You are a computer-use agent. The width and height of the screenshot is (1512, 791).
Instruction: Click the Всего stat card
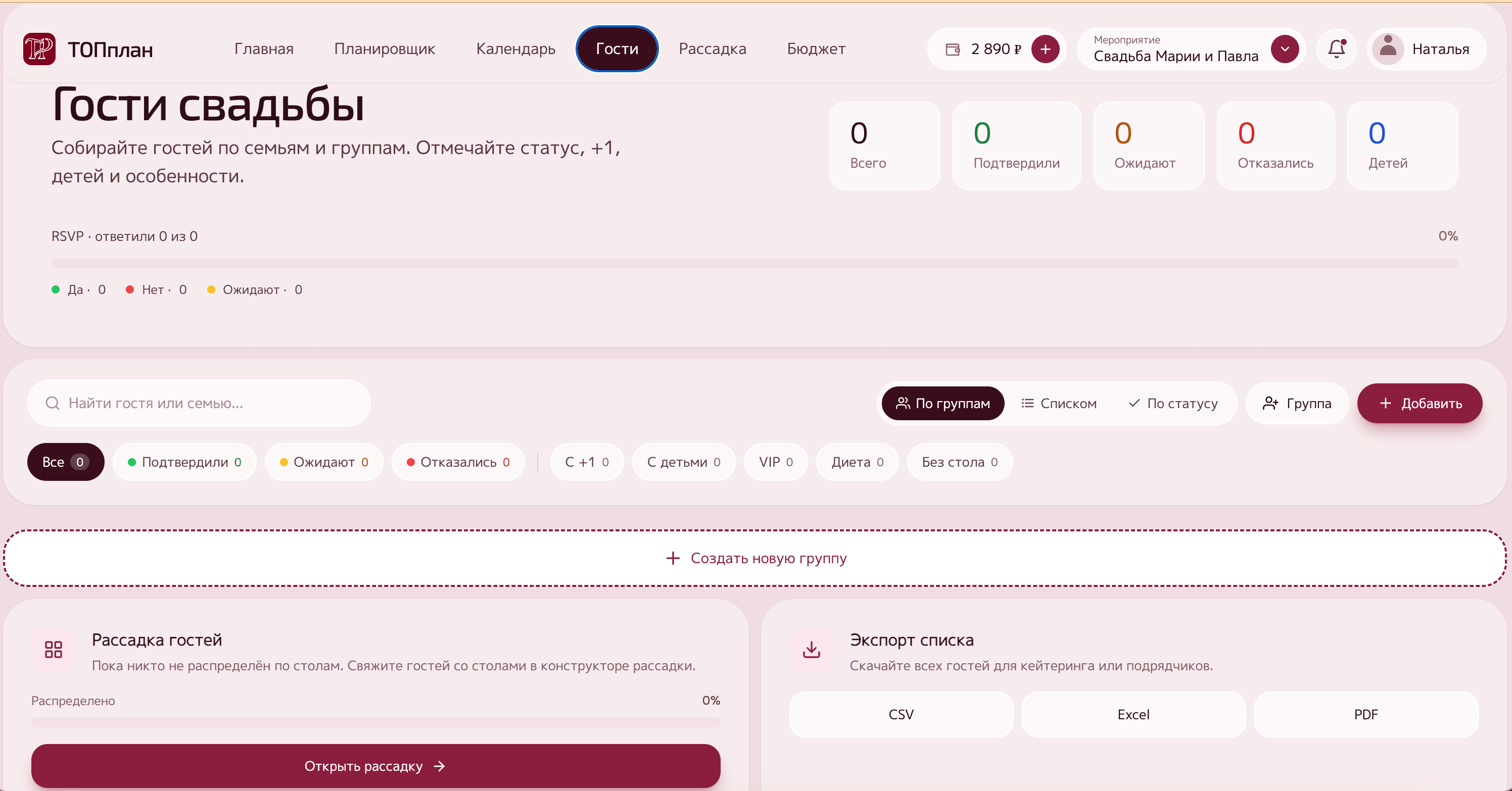884,145
